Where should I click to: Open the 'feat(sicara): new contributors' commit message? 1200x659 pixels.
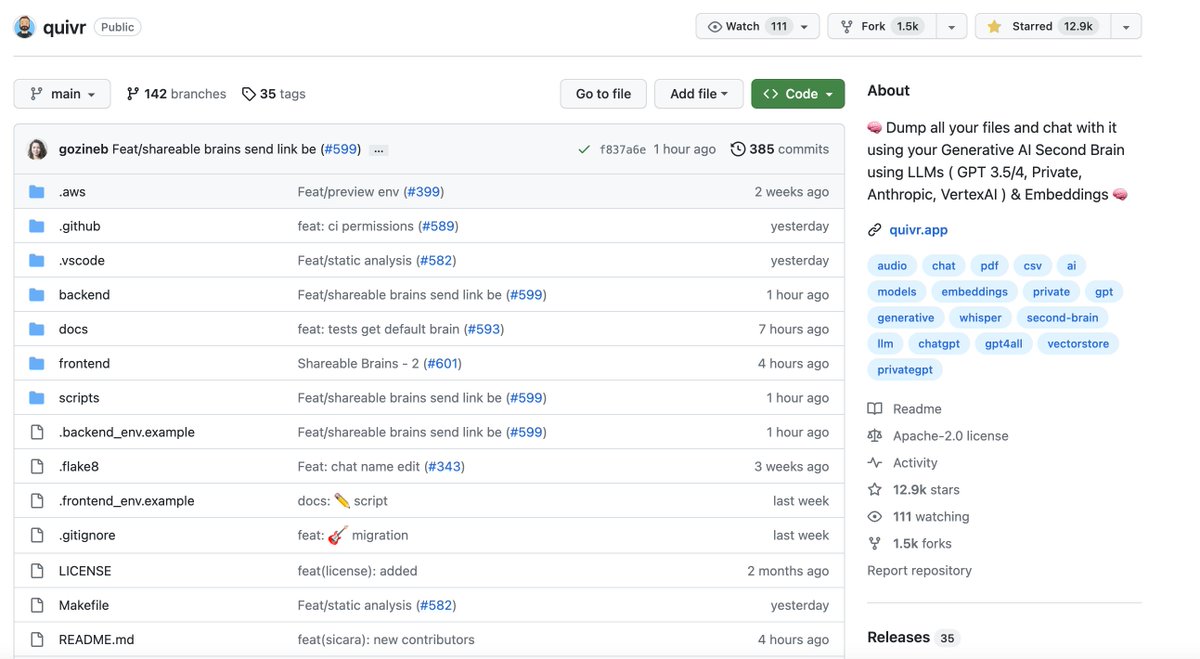(x=386, y=640)
